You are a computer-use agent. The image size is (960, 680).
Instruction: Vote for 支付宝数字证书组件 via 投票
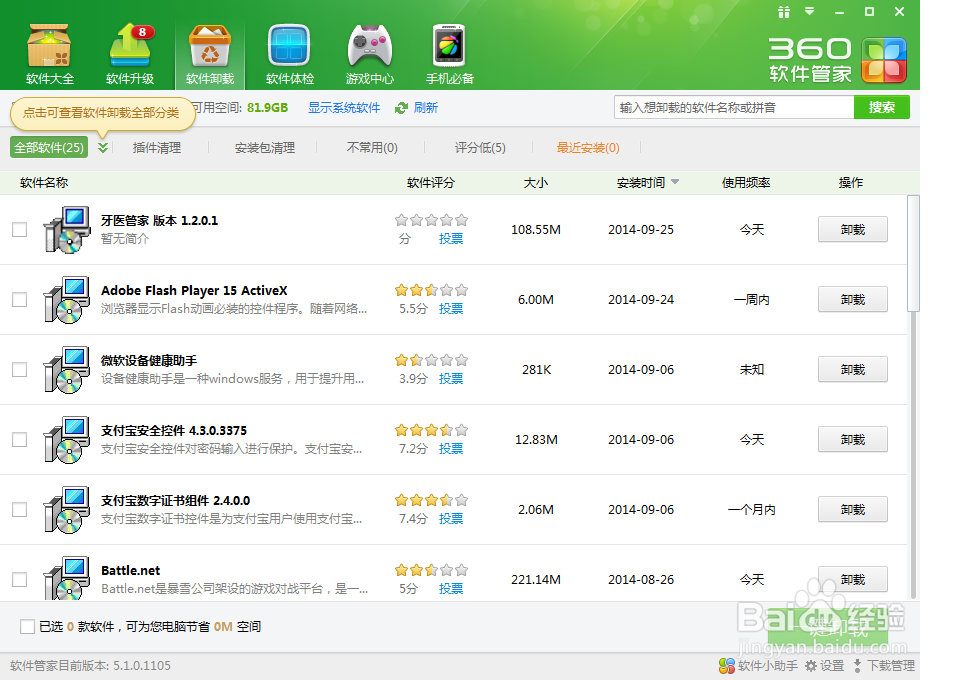pyautogui.click(x=451, y=518)
